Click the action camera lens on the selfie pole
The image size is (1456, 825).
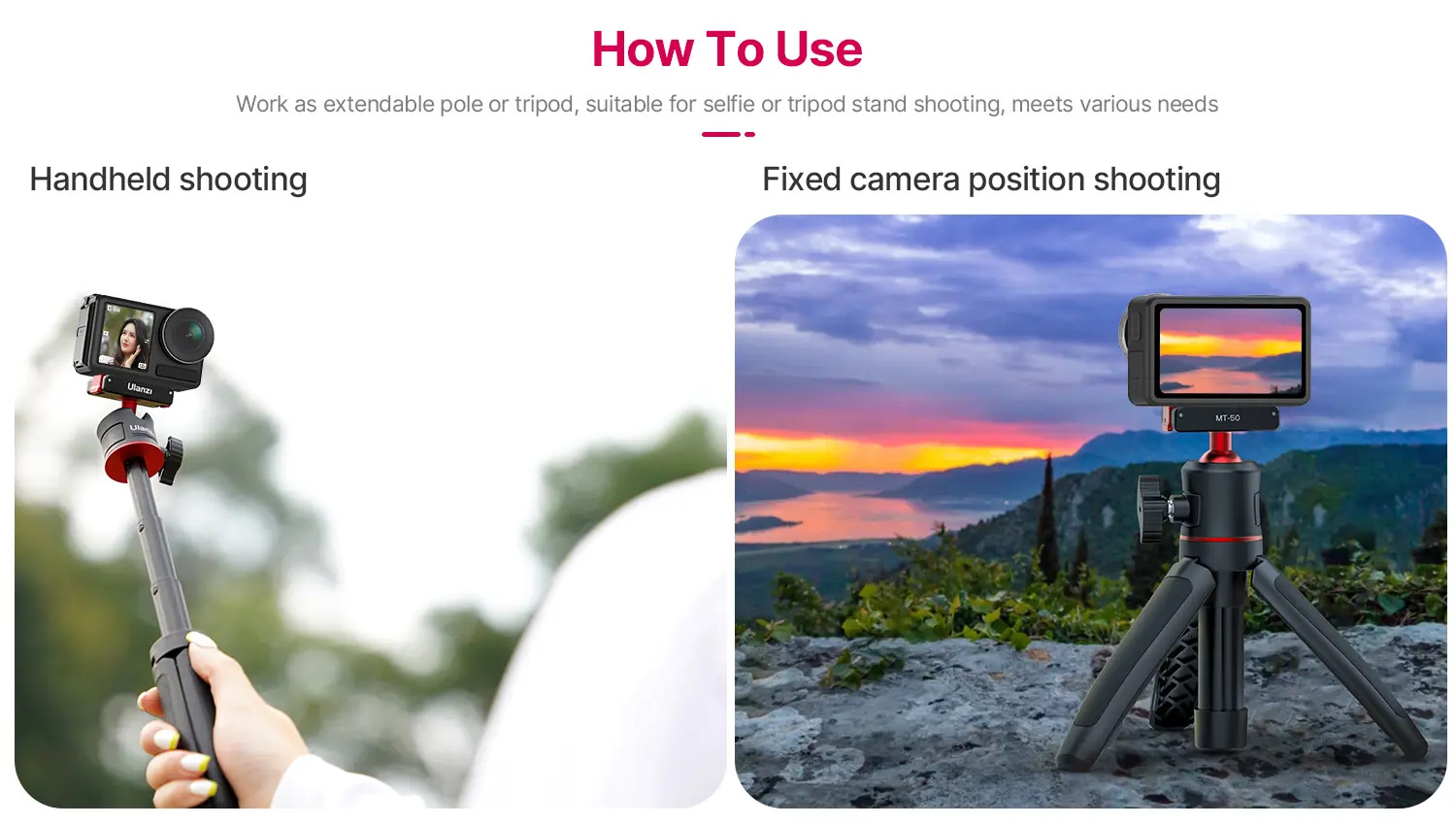187,335
